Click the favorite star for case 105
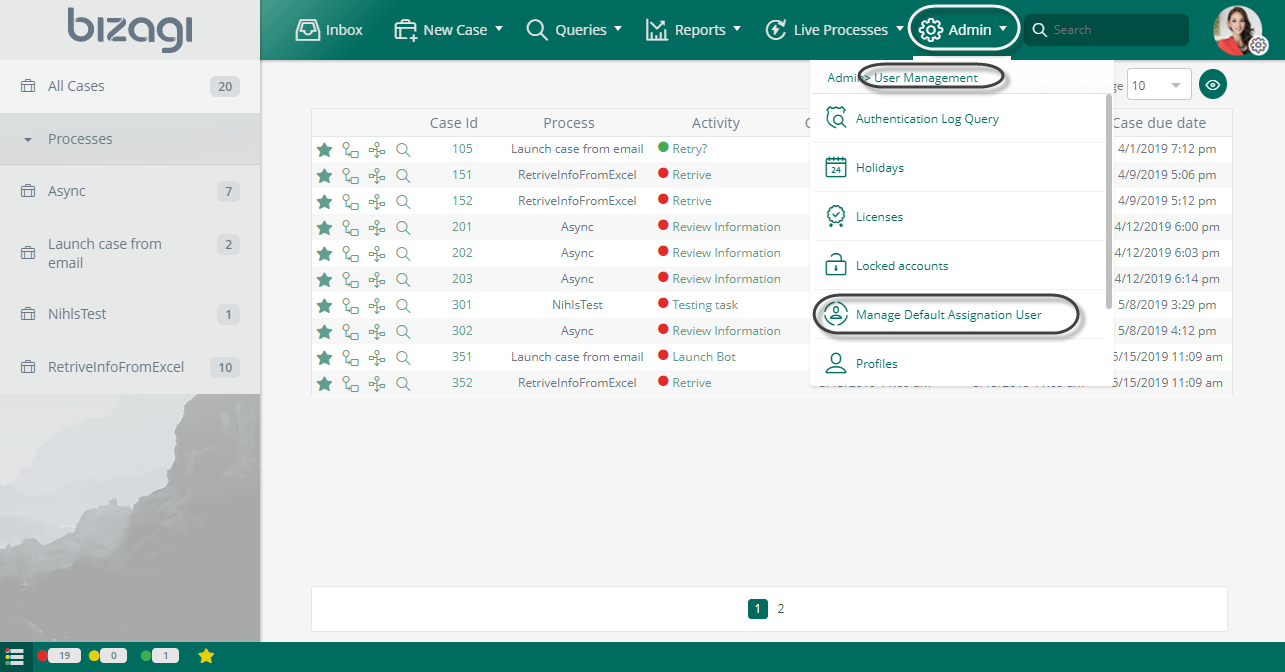The height and width of the screenshot is (672, 1285). pos(324,149)
